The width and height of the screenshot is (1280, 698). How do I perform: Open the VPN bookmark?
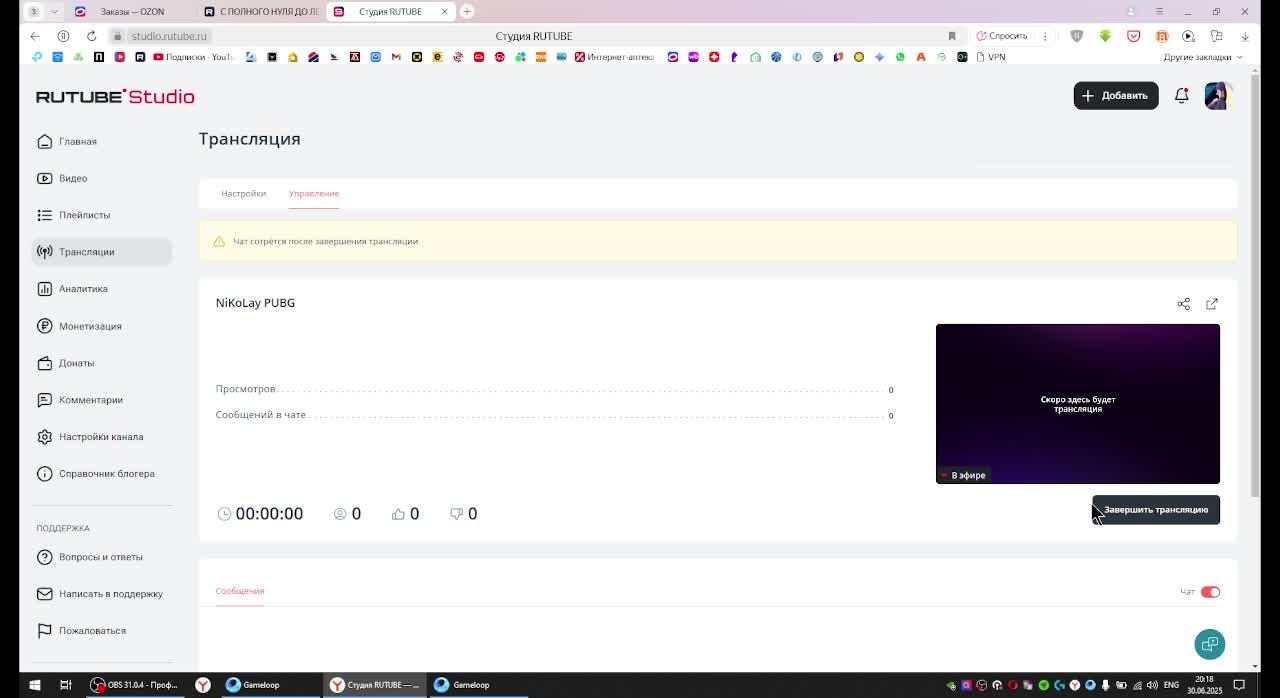click(x=990, y=57)
